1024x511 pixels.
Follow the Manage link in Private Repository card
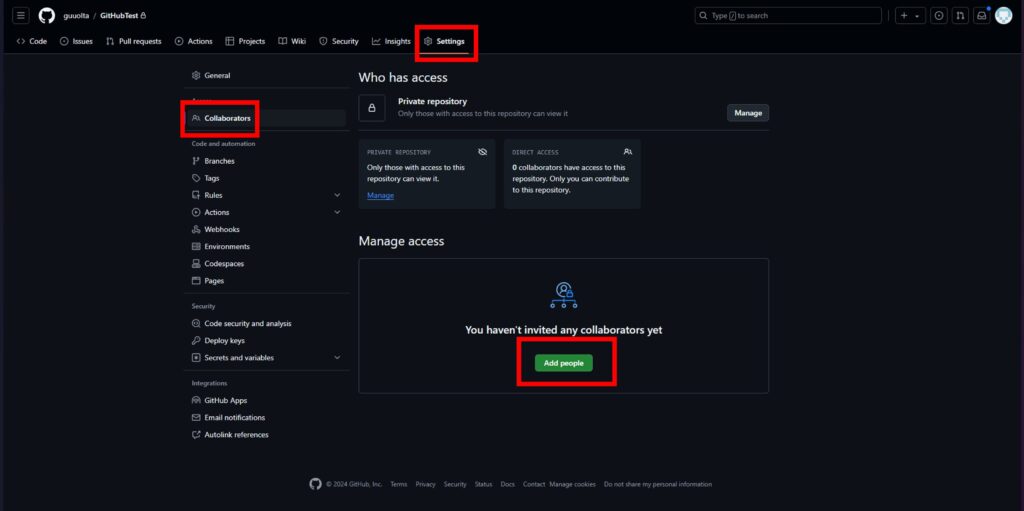pos(380,195)
